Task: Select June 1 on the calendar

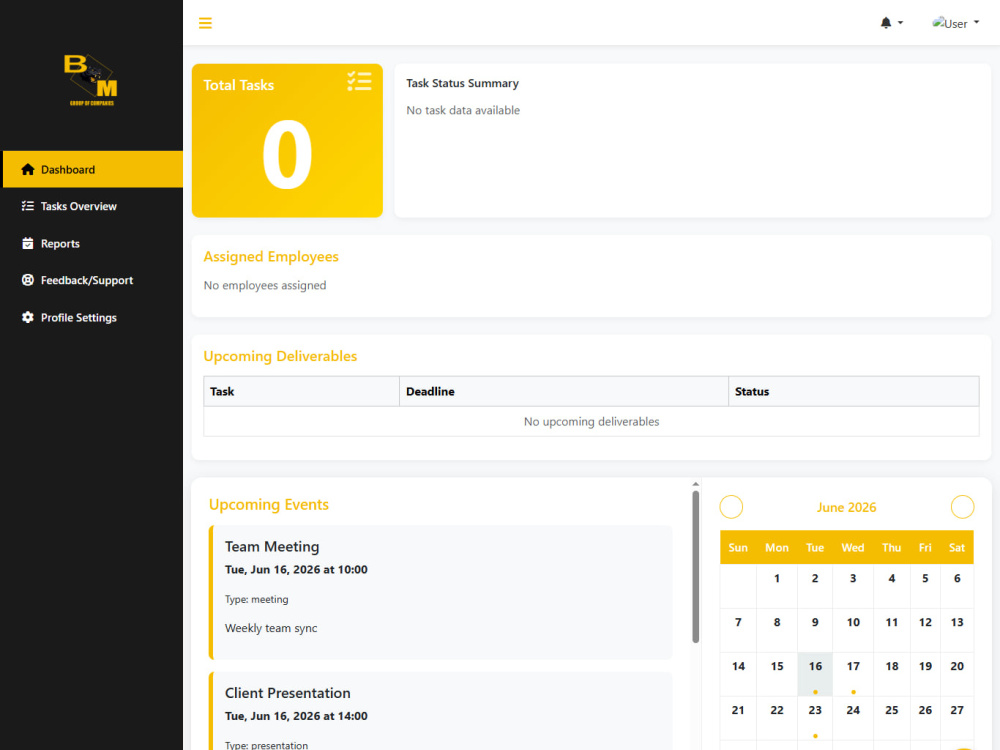Action: click(x=777, y=586)
